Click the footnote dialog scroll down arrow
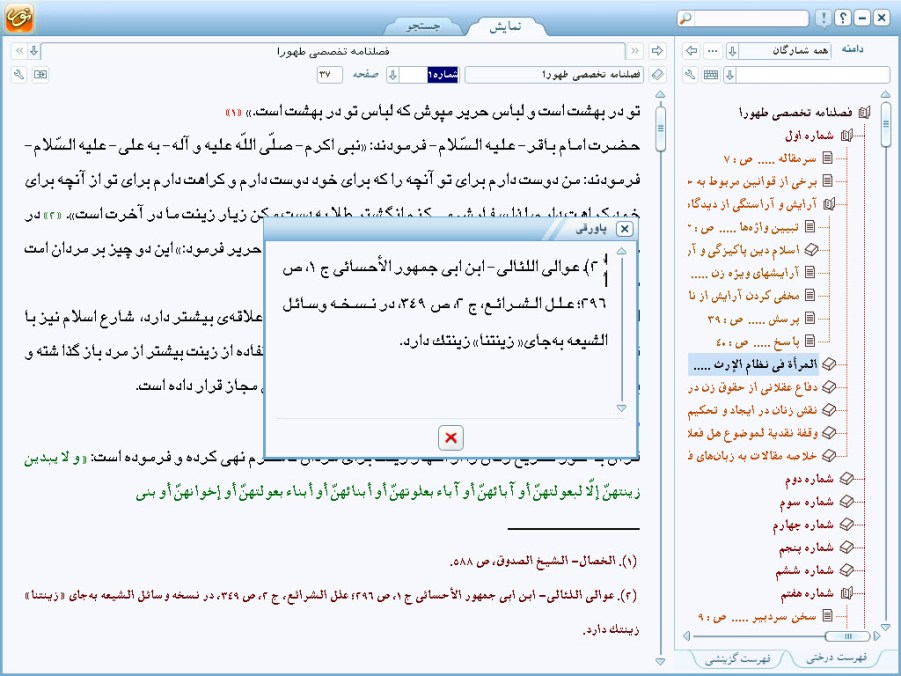The height and width of the screenshot is (676, 901). tap(621, 408)
